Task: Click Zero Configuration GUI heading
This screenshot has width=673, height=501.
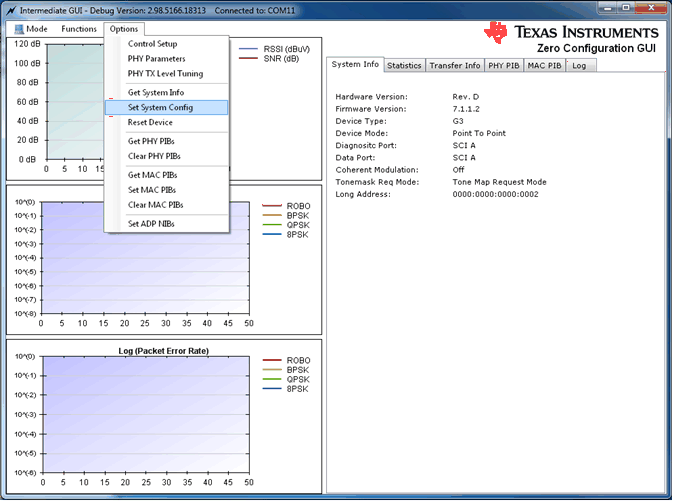Action: coord(596,48)
